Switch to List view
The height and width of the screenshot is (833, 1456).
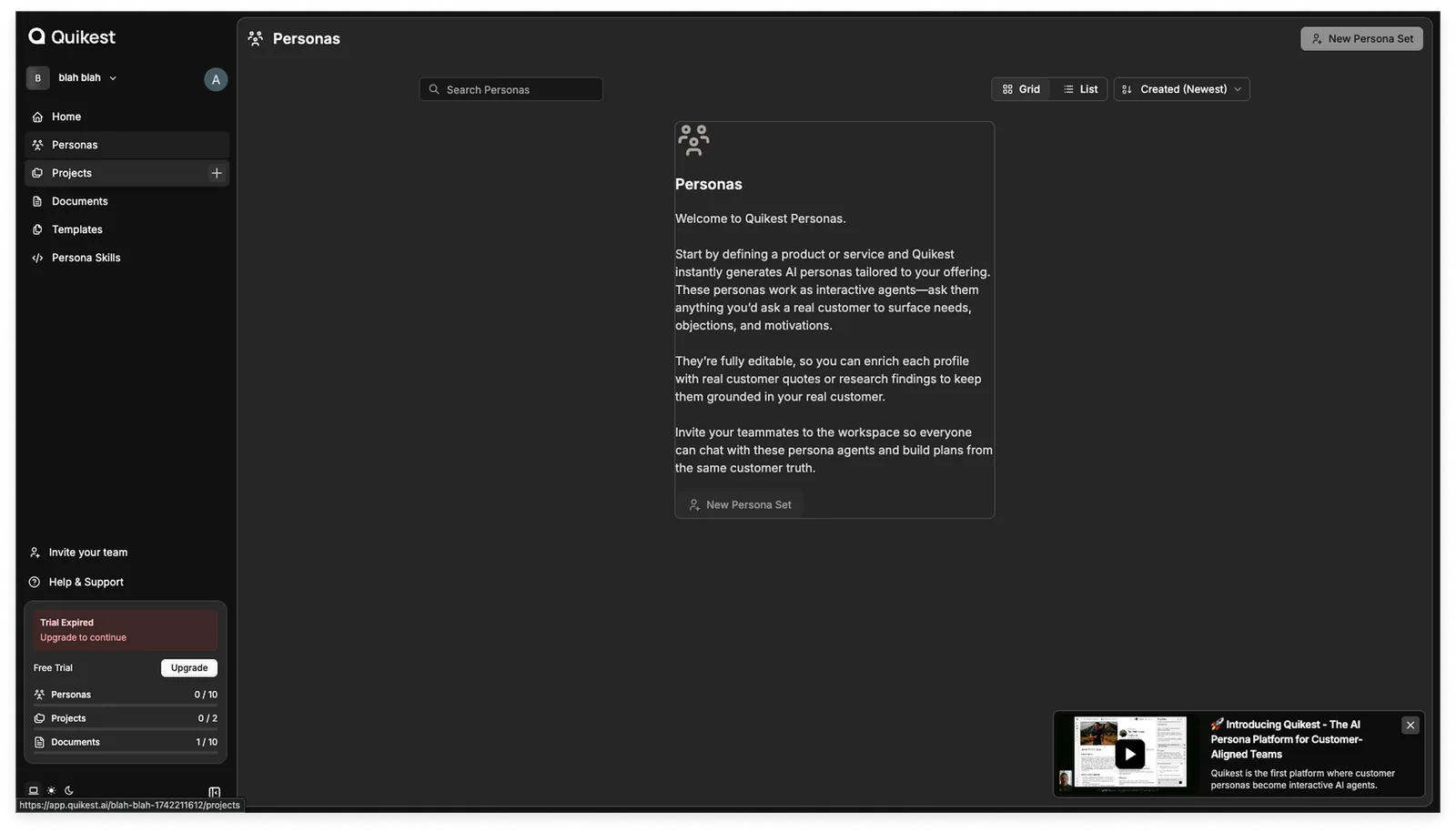[1080, 89]
